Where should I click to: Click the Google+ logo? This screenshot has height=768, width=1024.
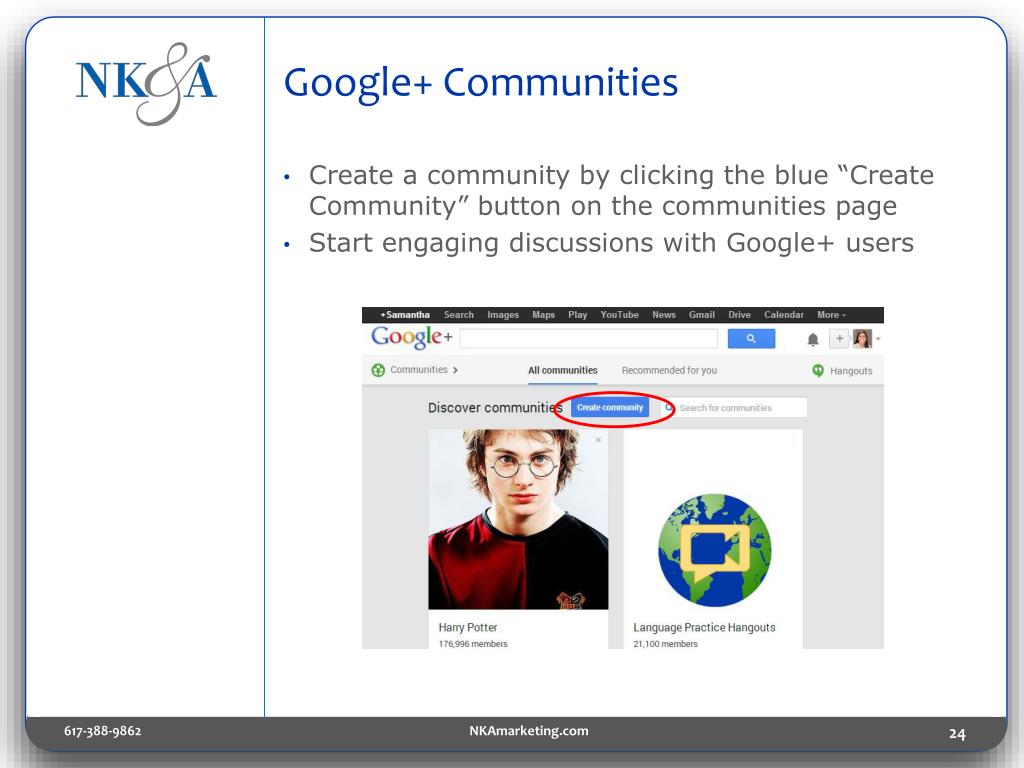(x=411, y=338)
